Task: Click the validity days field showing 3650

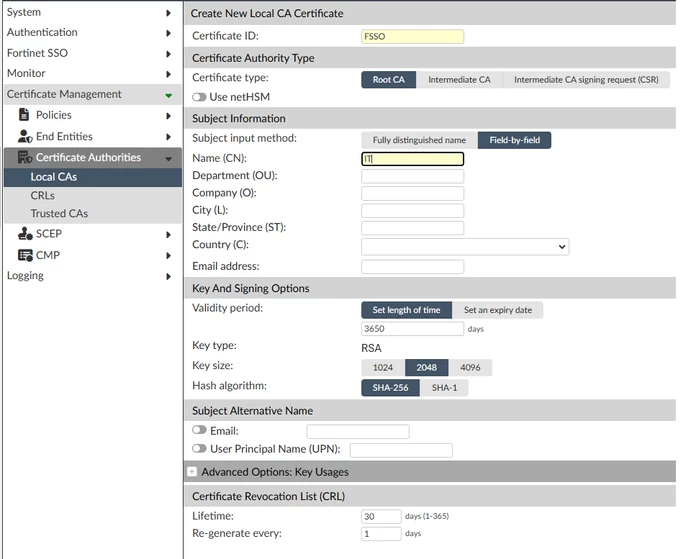Action: [412, 328]
